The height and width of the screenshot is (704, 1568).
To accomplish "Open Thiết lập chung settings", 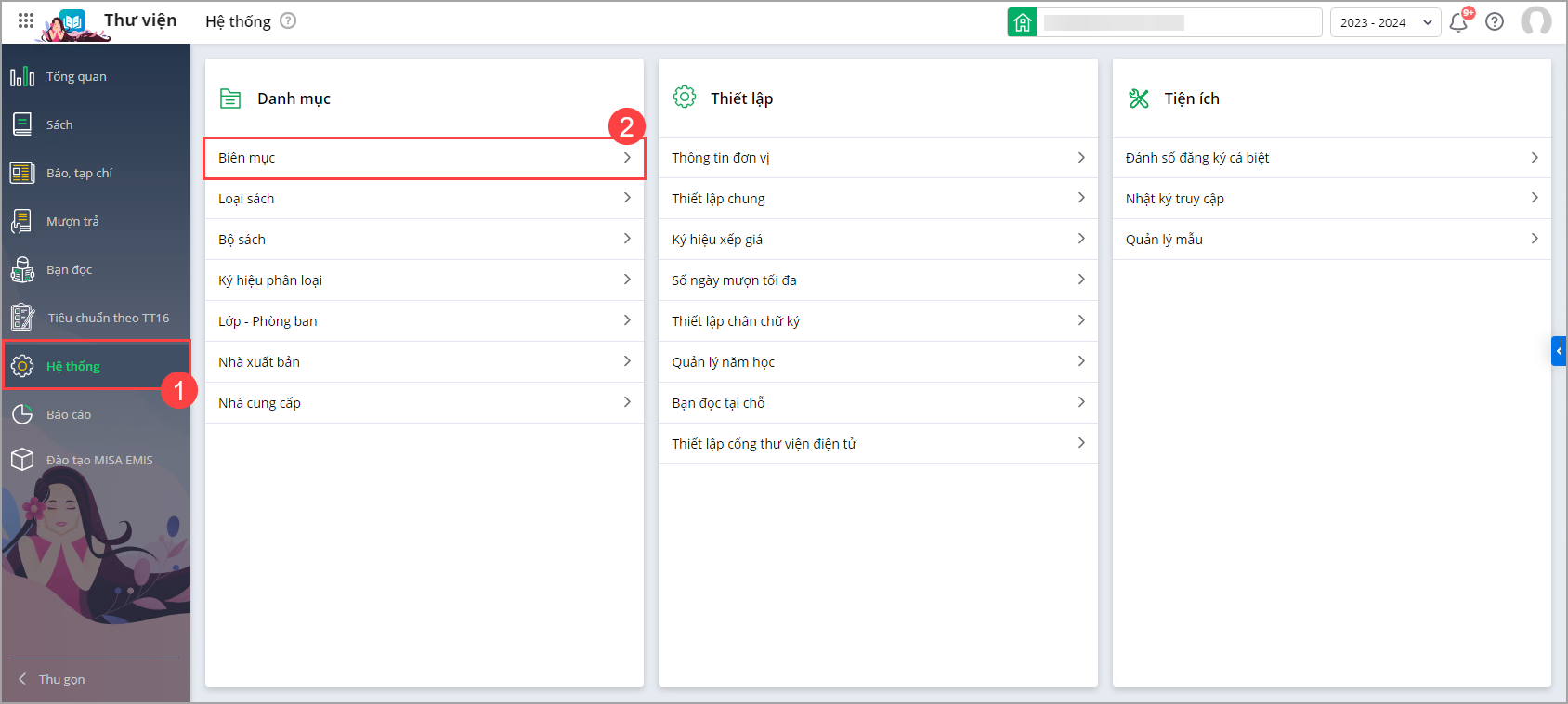I will point(878,199).
